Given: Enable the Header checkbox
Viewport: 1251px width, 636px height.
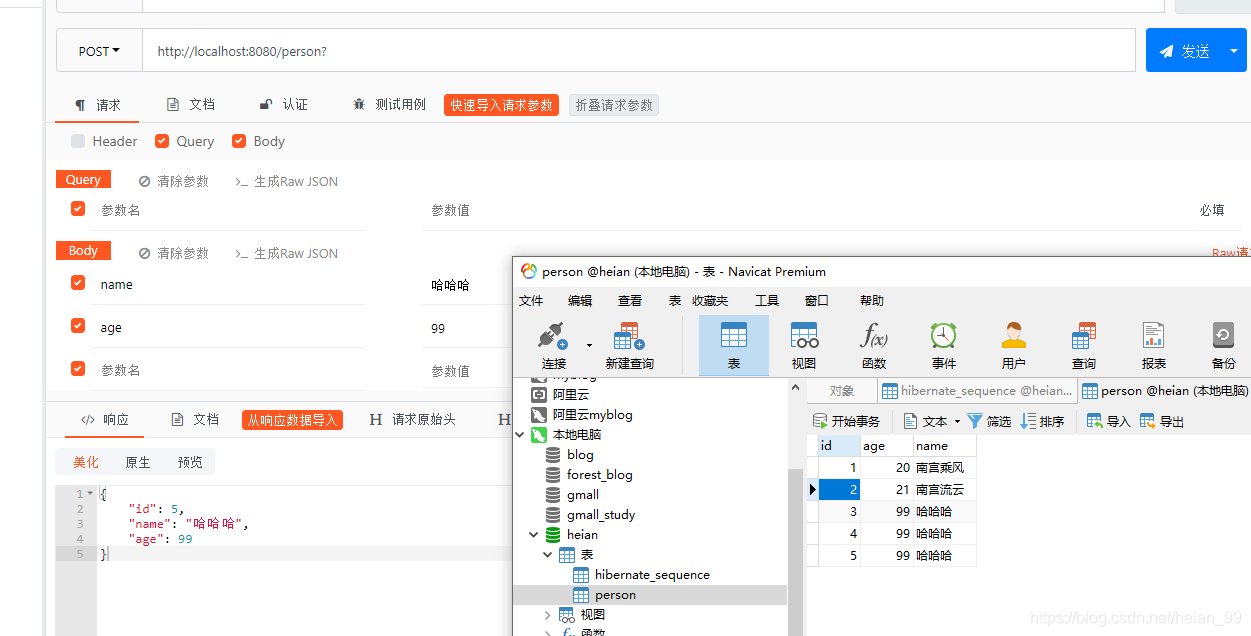Looking at the screenshot, I should (x=78, y=141).
